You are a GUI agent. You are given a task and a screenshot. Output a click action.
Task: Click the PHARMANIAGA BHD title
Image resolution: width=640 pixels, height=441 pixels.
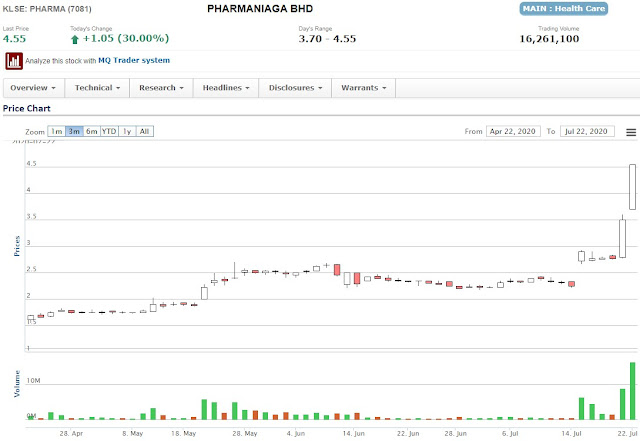[x=260, y=9]
